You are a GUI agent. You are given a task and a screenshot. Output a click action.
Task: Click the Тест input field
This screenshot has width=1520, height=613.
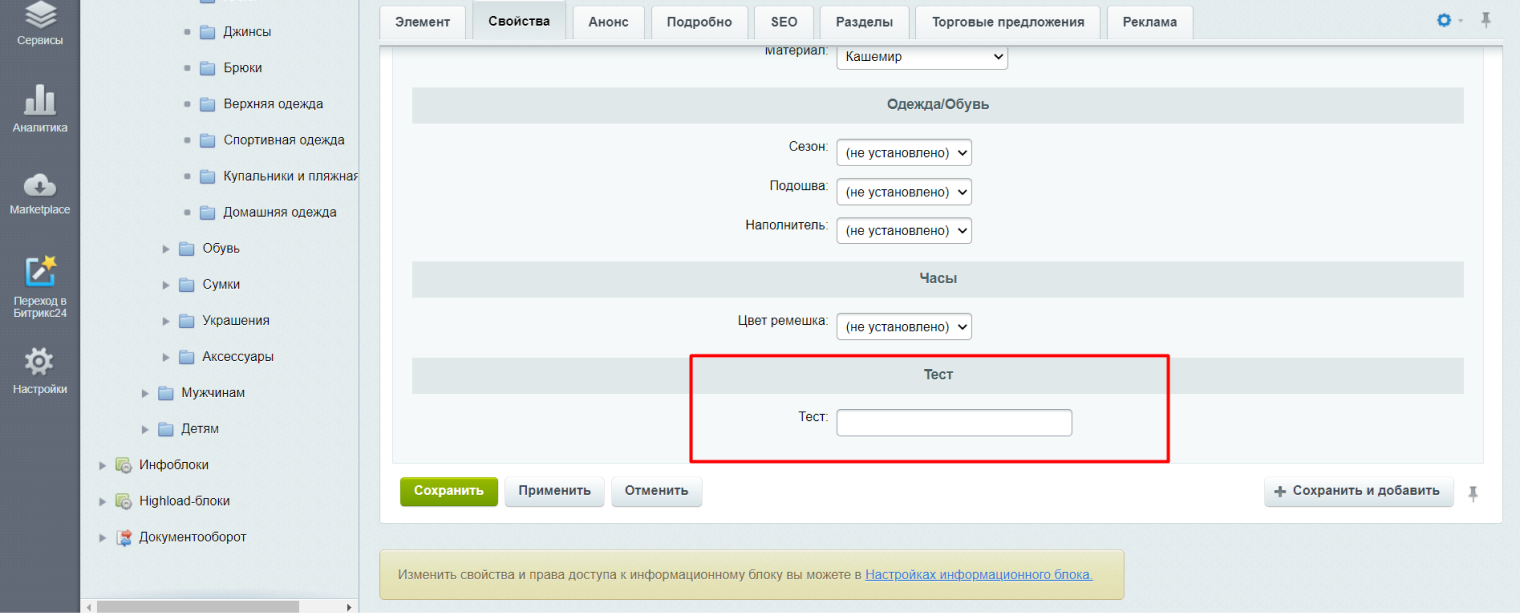[x=954, y=423]
